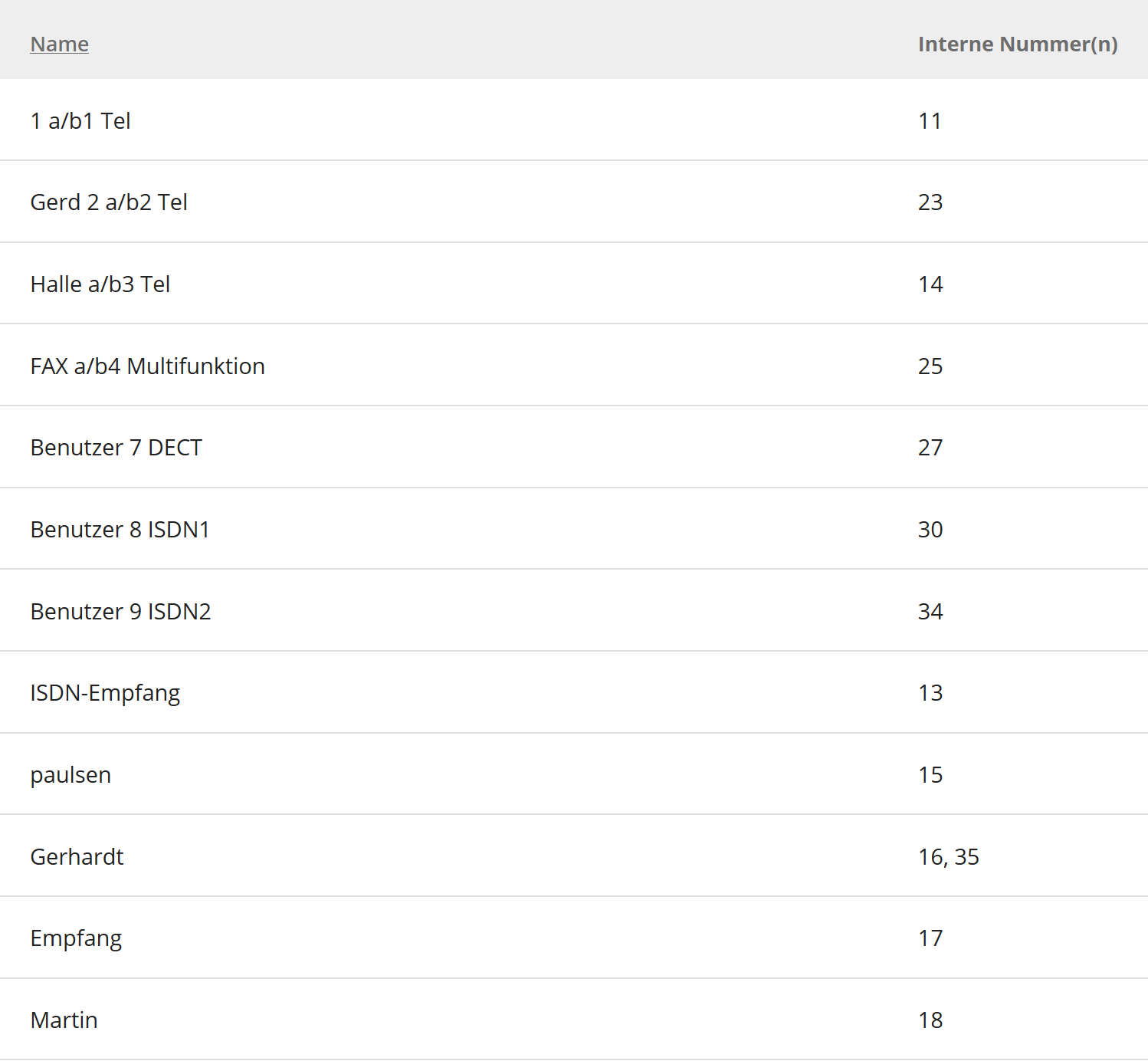Open the Benutzer 9 ISDN2 entry
The width and height of the screenshot is (1148, 1061).
tap(121, 612)
